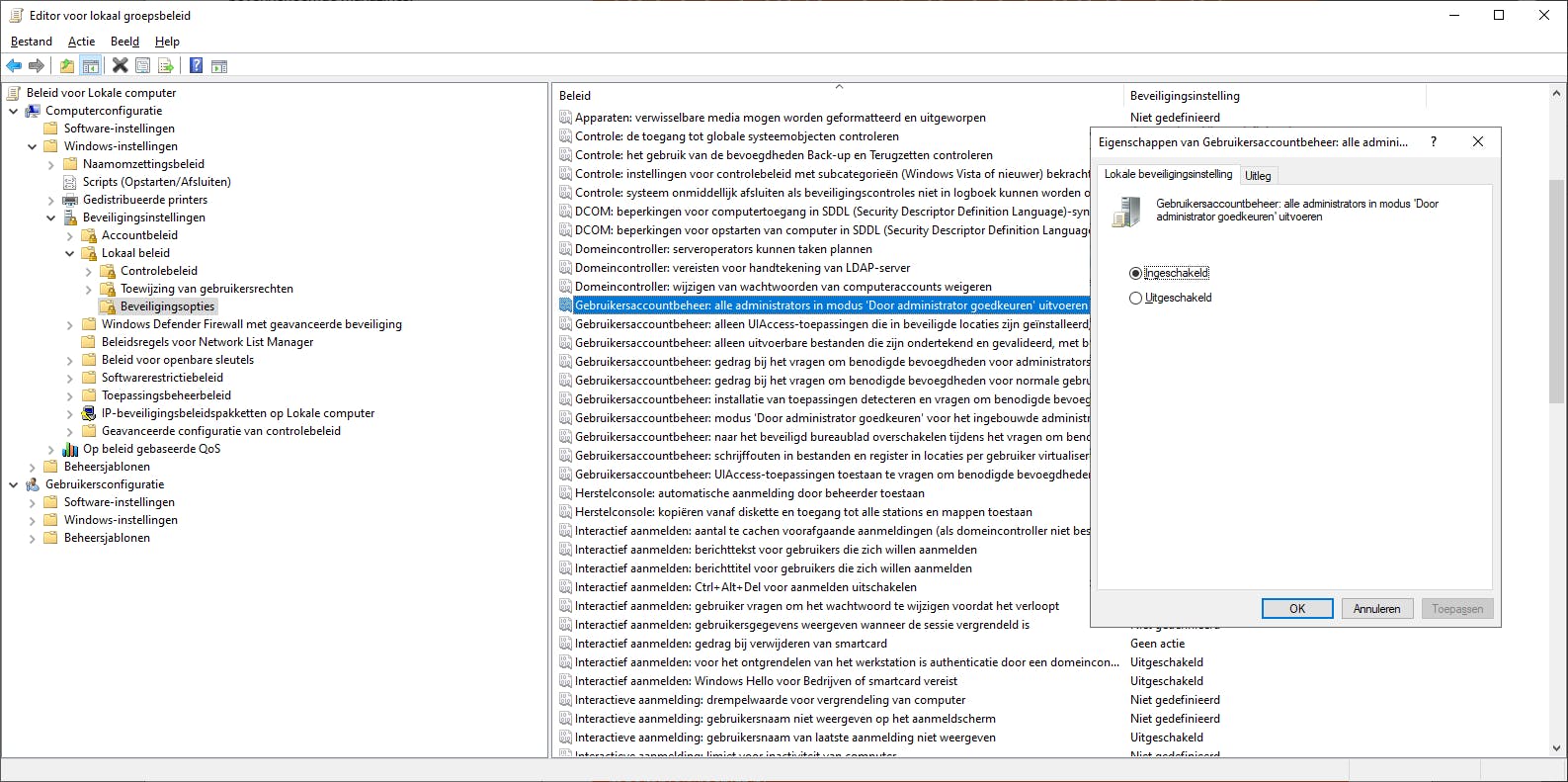Open the Beeld menu

pos(124,42)
